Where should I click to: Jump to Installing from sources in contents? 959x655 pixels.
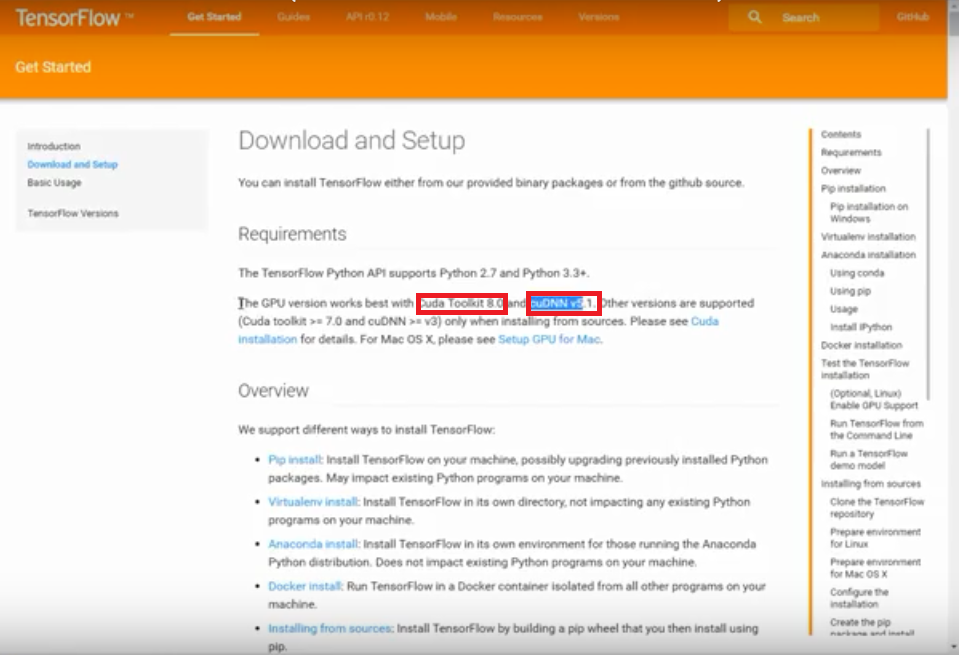(x=870, y=484)
